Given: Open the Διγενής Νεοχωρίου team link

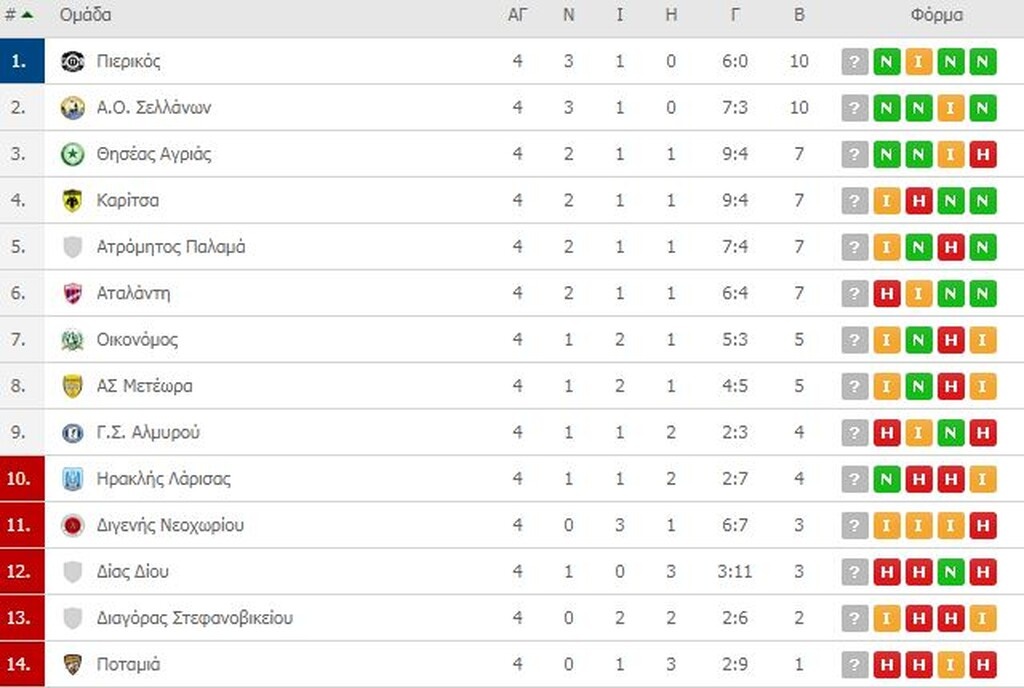Looking at the screenshot, I should [x=170, y=525].
